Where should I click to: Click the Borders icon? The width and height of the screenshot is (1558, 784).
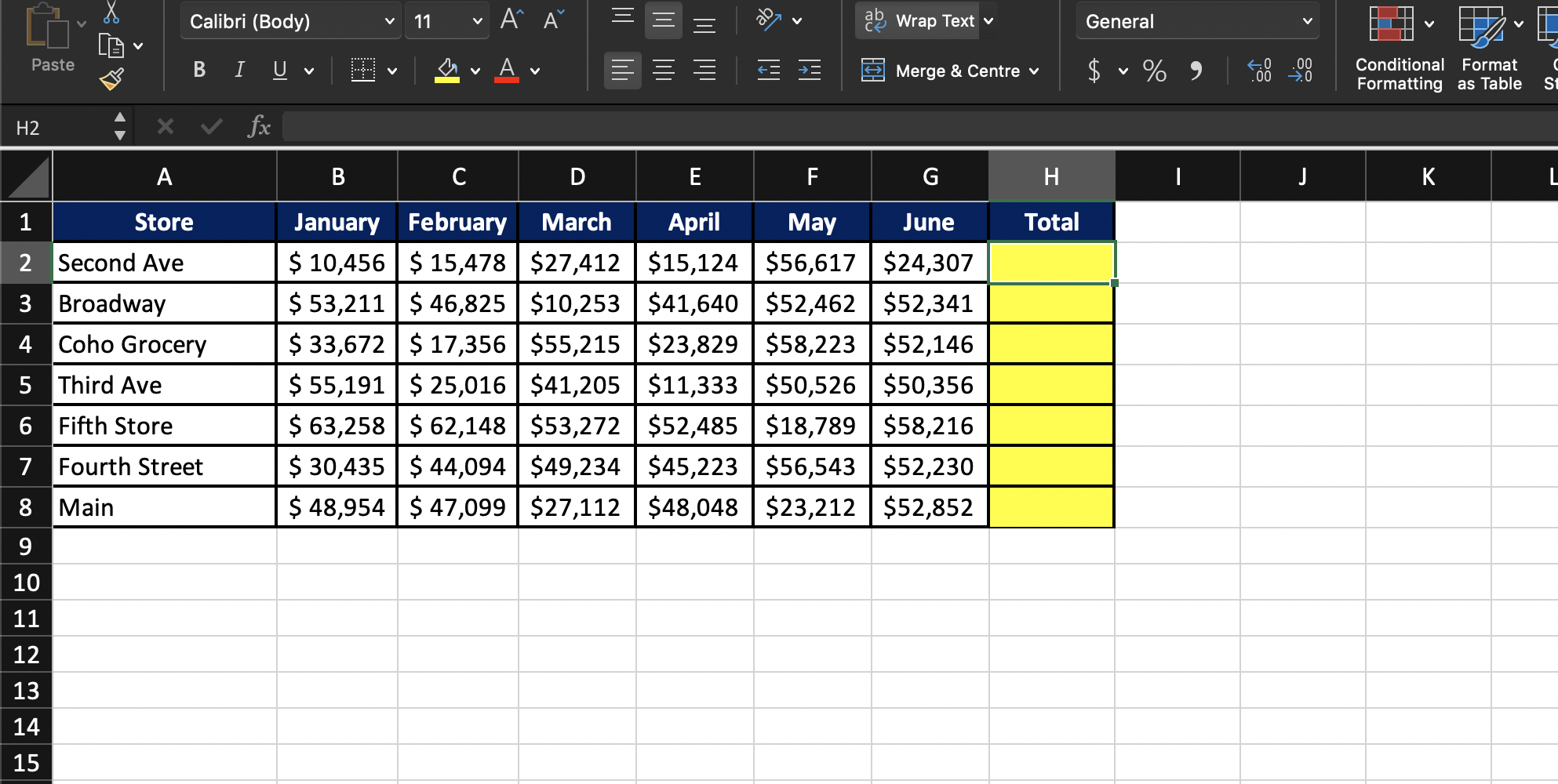tap(362, 71)
